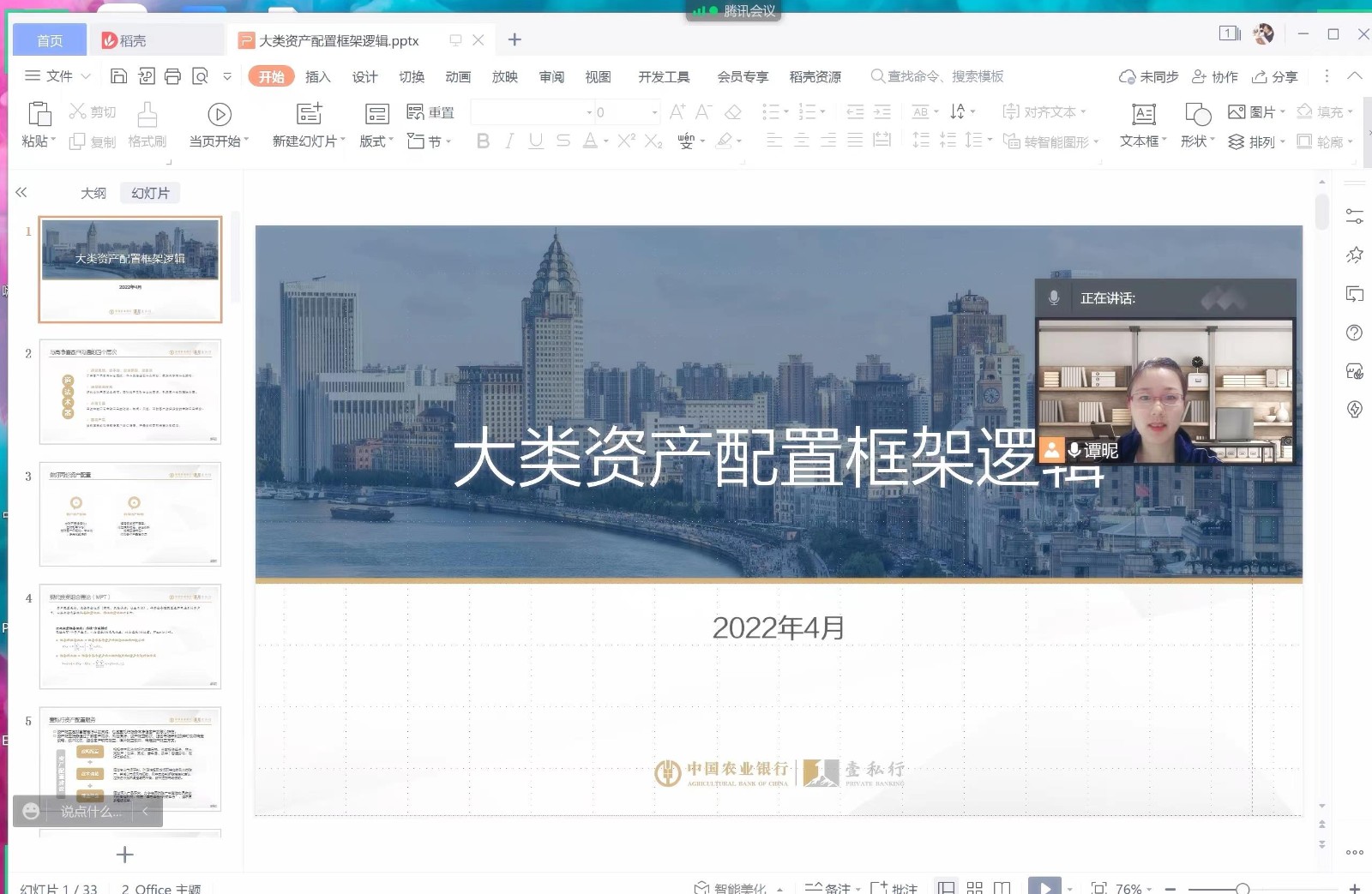Increase font size with A+ icon
1372x894 pixels.
click(677, 111)
